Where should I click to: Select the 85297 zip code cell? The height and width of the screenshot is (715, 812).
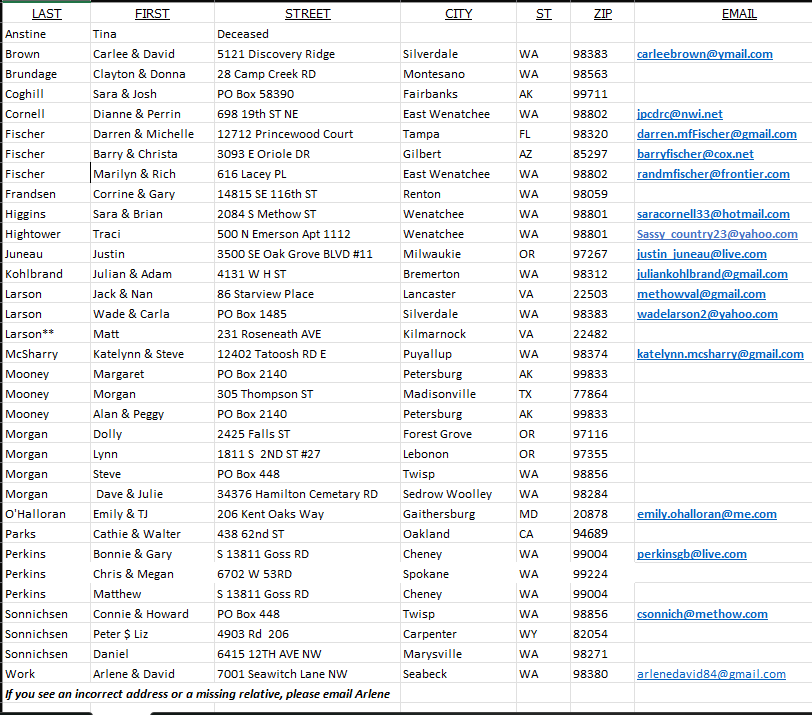[x=602, y=154]
